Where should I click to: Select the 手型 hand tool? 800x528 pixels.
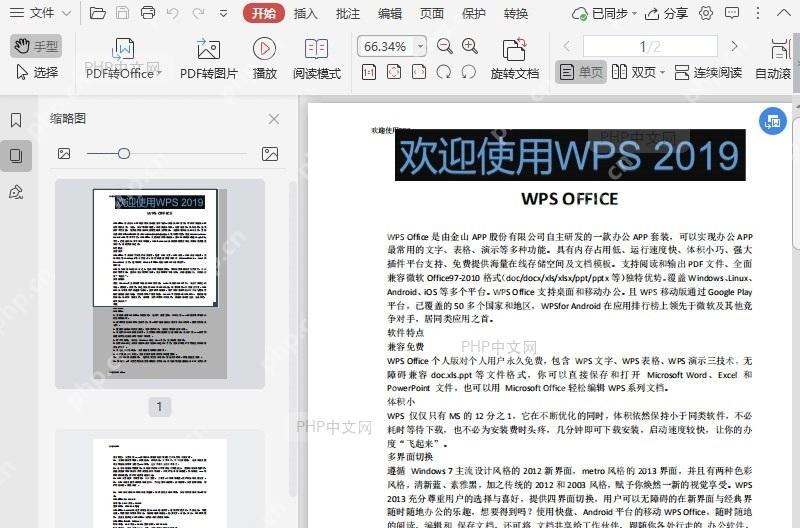pos(36,46)
